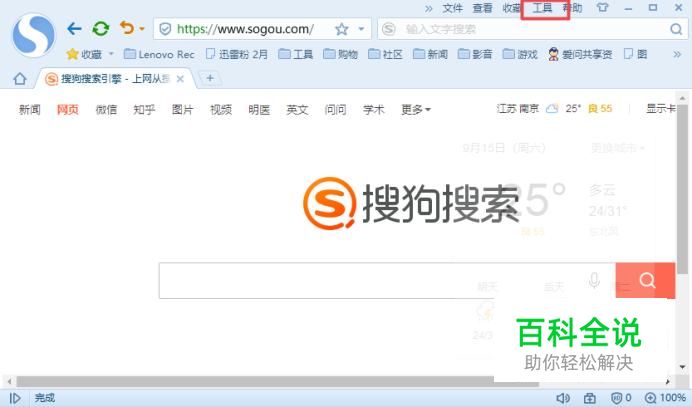The width and height of the screenshot is (692, 407).
Task: Open the 100% zoom control
Action: [665, 398]
